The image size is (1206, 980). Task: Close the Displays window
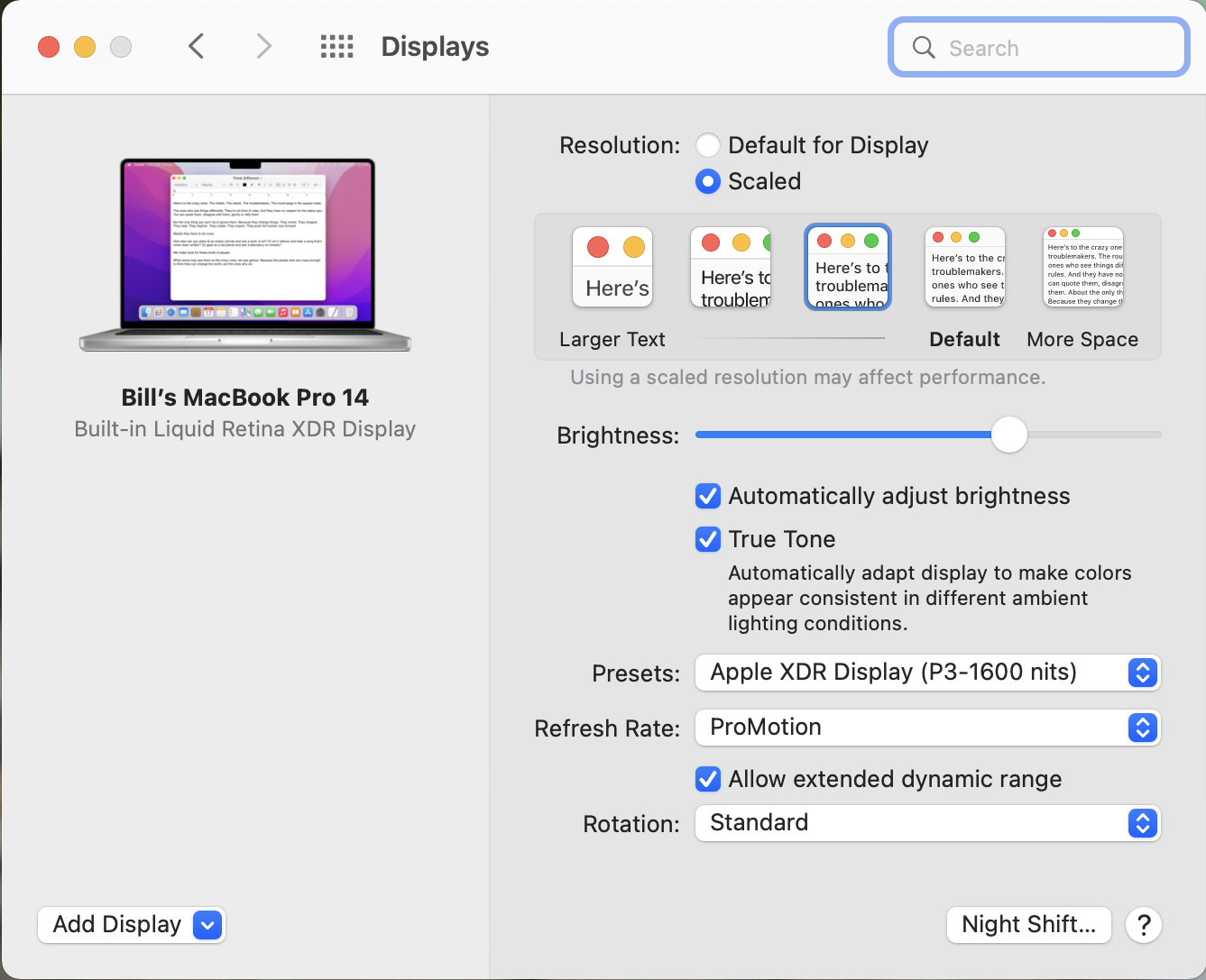pos(49,47)
